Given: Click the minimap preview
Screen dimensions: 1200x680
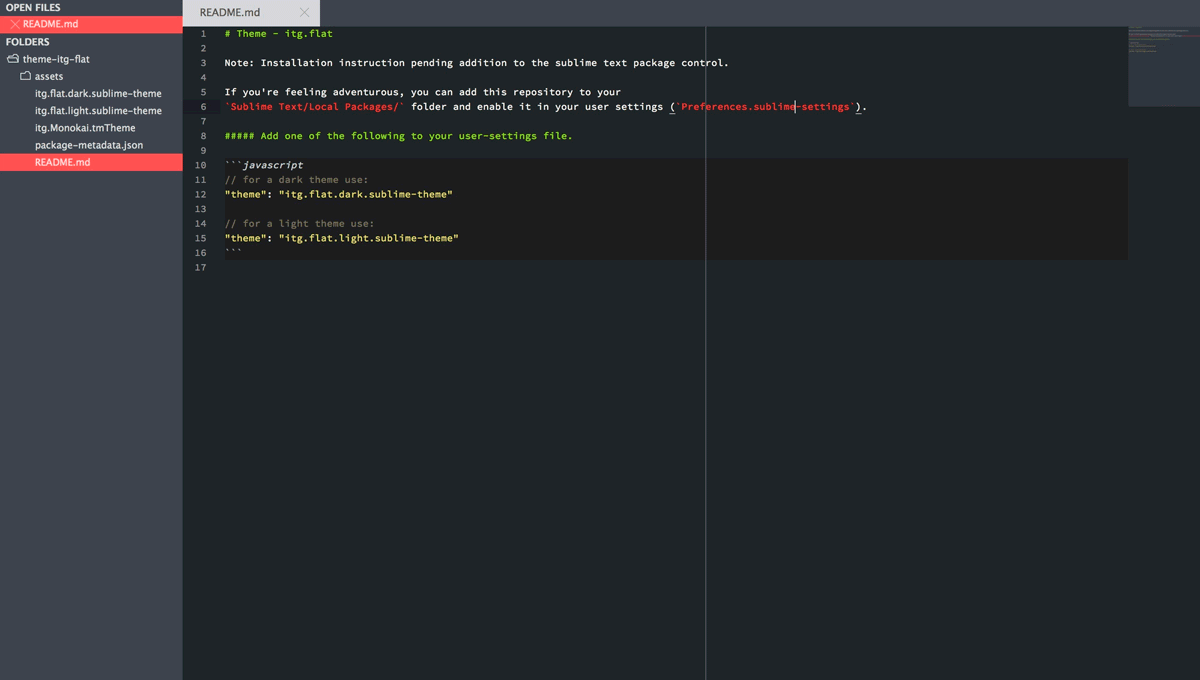Looking at the screenshot, I should tap(1163, 66).
